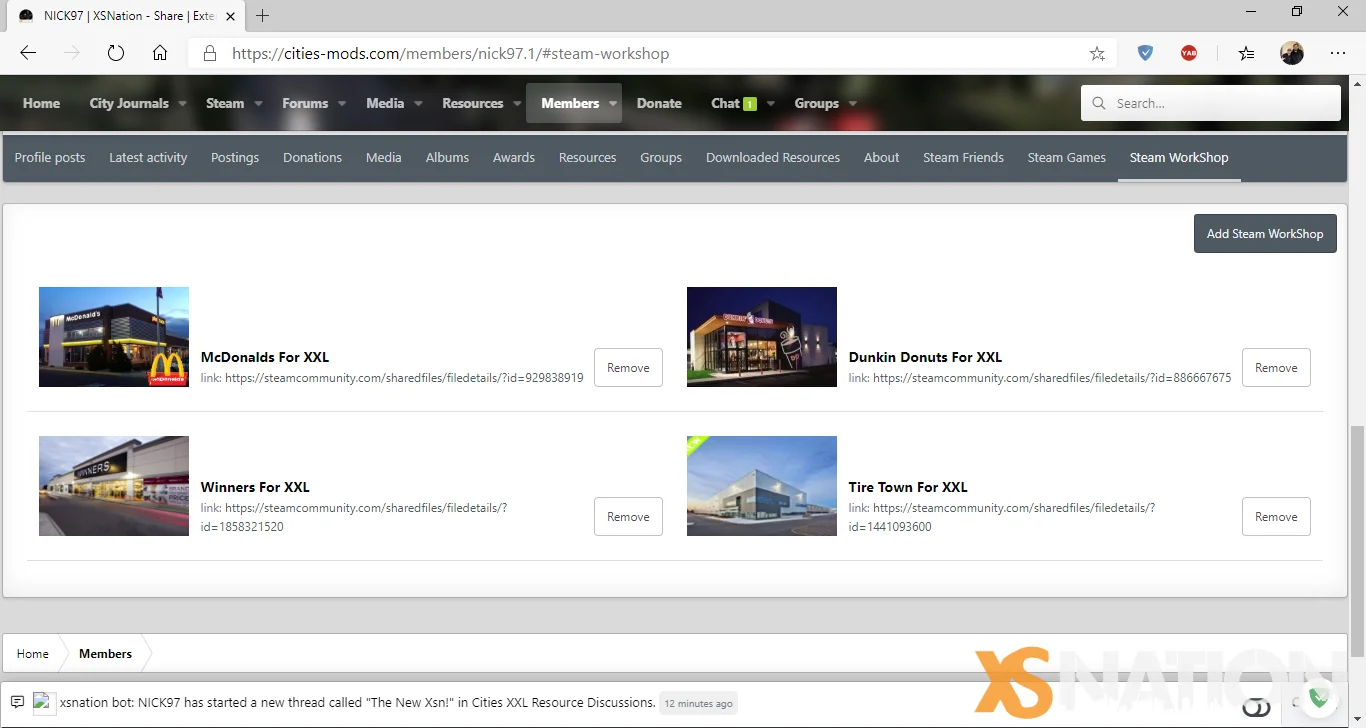Viewport: 1366px width, 728px height.
Task: Switch to the Profile posts tab
Action: point(50,158)
